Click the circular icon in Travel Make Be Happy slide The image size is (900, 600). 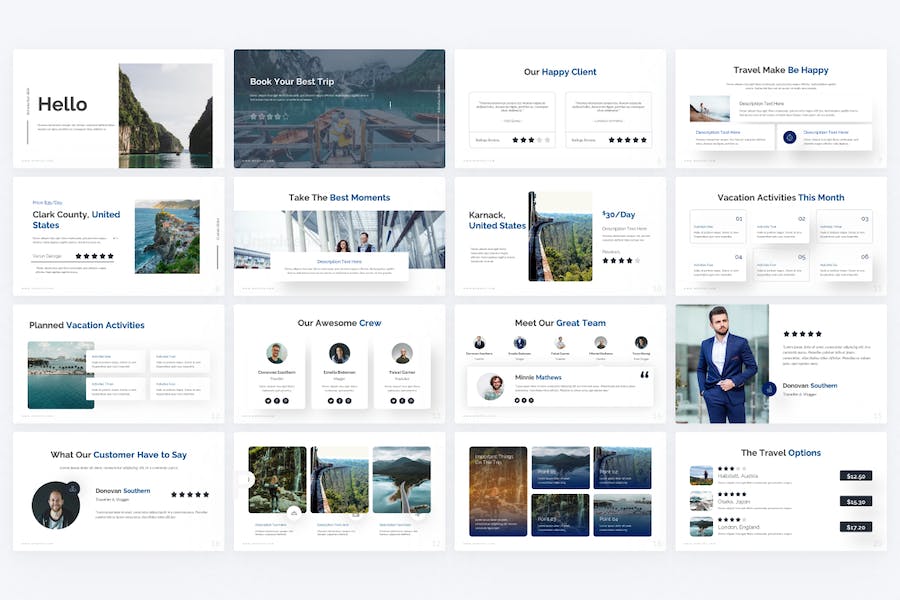click(789, 137)
